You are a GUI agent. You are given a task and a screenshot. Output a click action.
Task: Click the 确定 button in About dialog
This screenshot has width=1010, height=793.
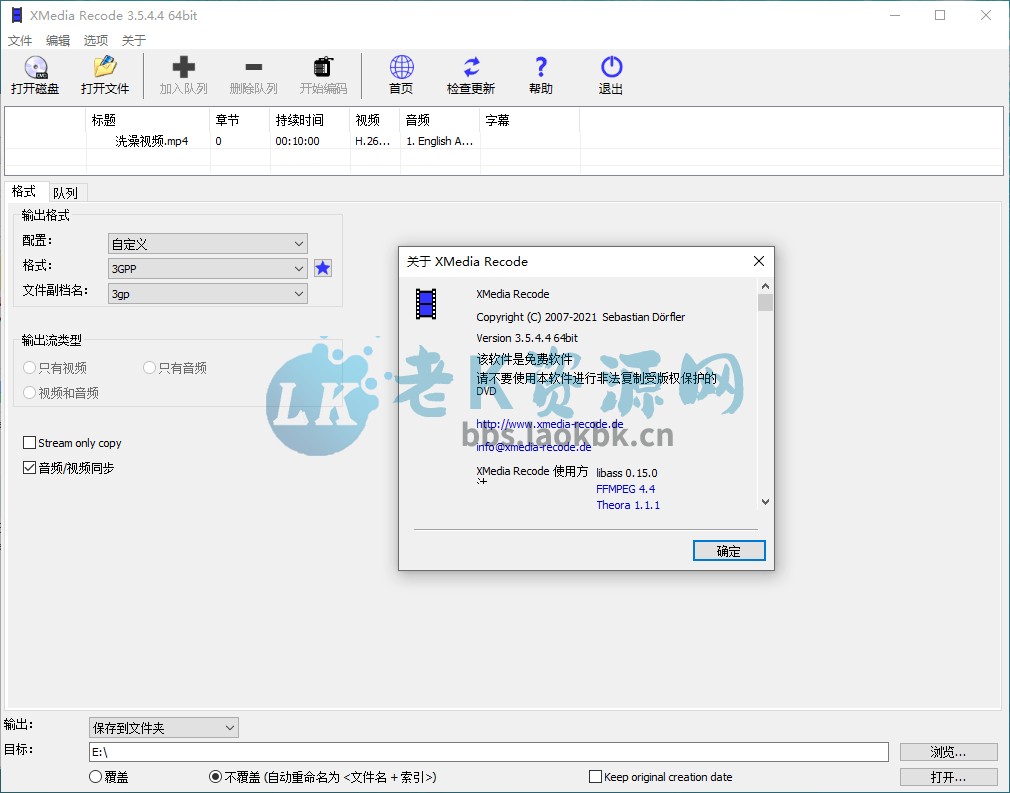point(729,551)
